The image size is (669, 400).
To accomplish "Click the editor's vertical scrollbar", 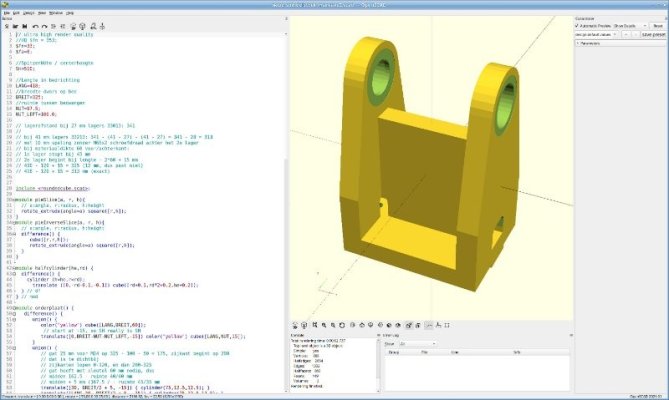I will click(286, 213).
